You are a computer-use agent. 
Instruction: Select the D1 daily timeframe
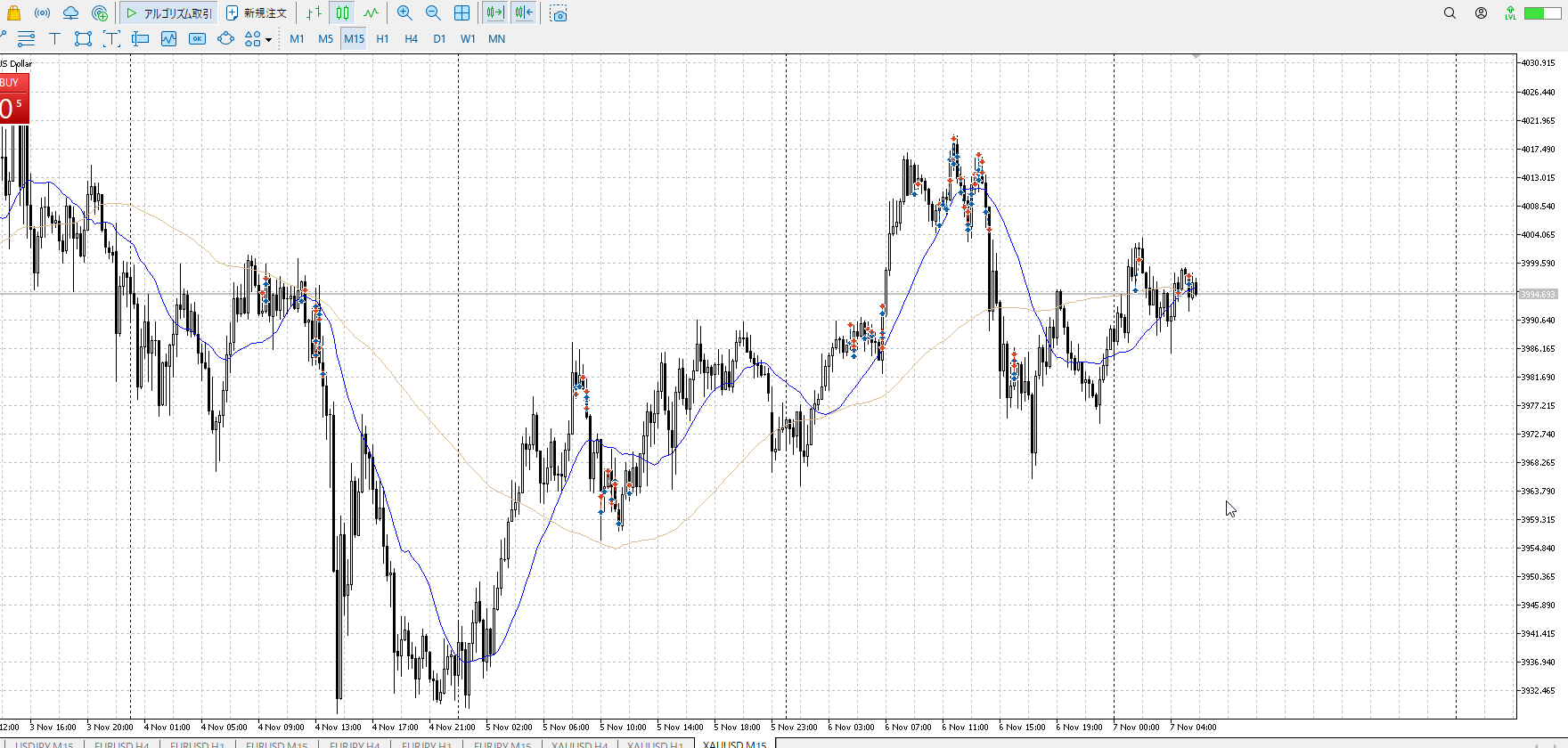click(x=439, y=39)
